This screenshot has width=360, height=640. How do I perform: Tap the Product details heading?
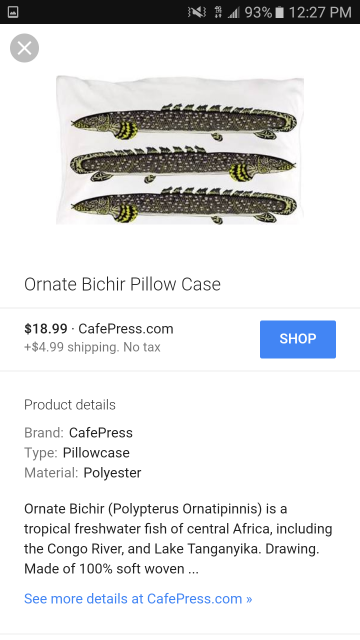(x=70, y=405)
